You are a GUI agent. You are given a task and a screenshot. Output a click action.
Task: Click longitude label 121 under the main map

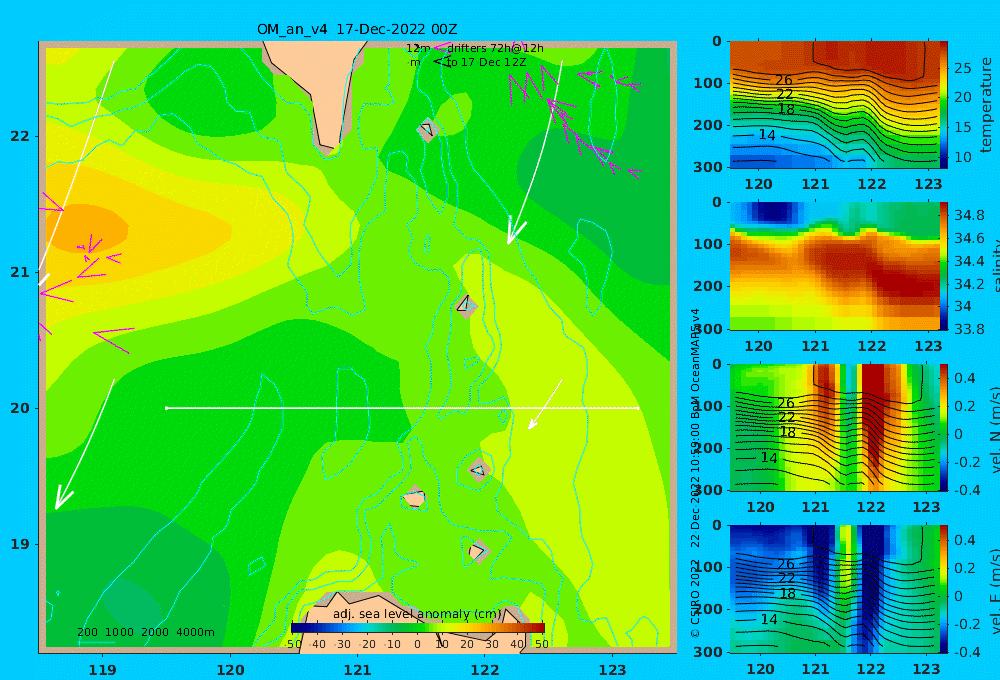pos(358,670)
